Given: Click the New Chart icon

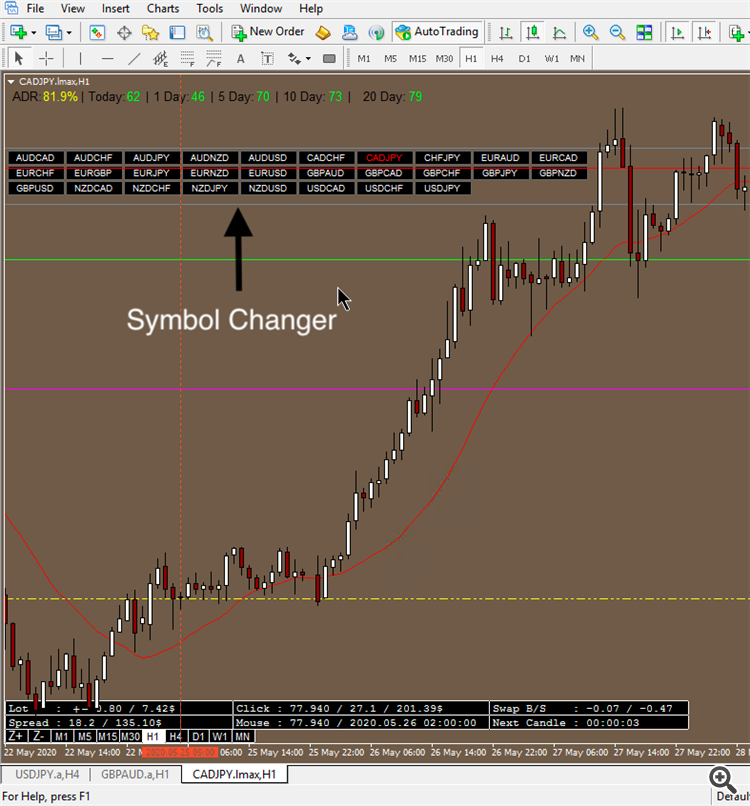Looking at the screenshot, I should 18,32.
